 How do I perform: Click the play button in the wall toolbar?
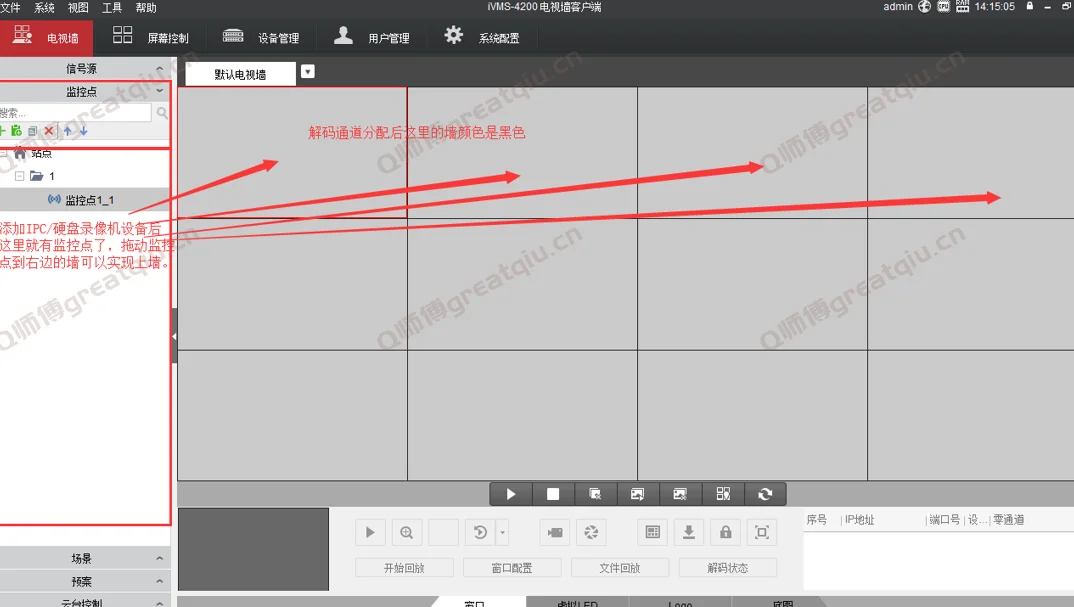(x=511, y=494)
